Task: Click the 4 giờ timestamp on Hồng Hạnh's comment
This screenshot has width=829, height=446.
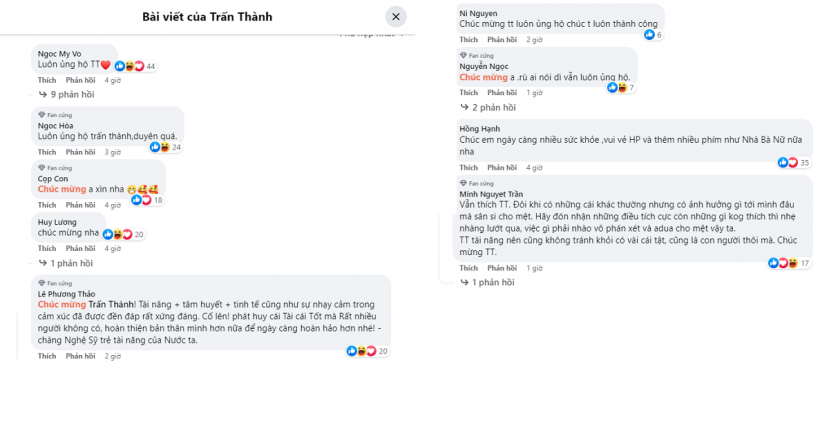Action: pyautogui.click(x=535, y=168)
